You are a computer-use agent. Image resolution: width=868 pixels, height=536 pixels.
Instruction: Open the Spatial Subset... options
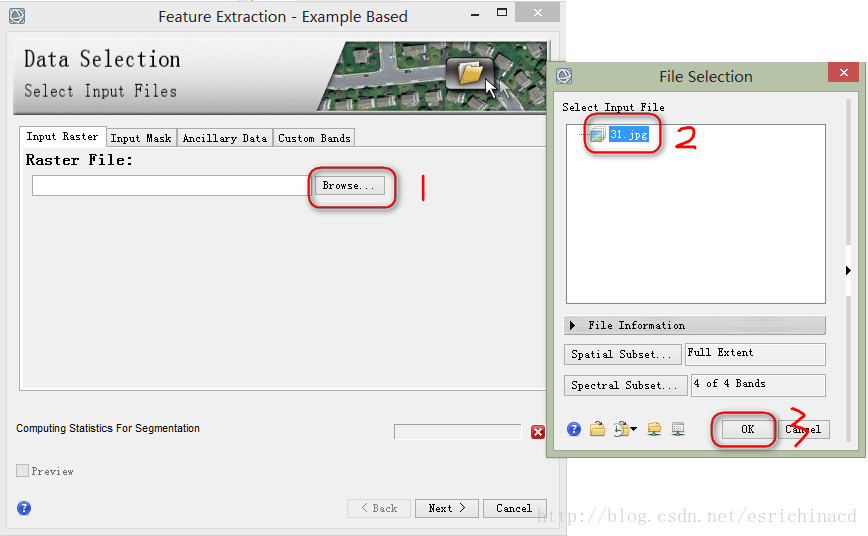click(622, 354)
